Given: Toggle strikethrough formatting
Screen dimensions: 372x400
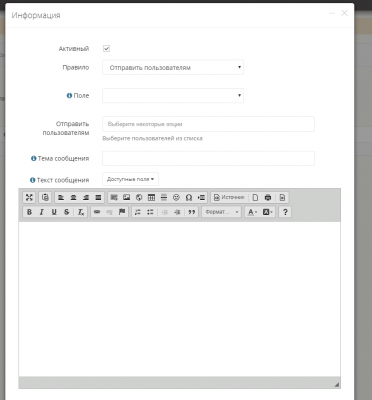Looking at the screenshot, I should coord(66,212).
